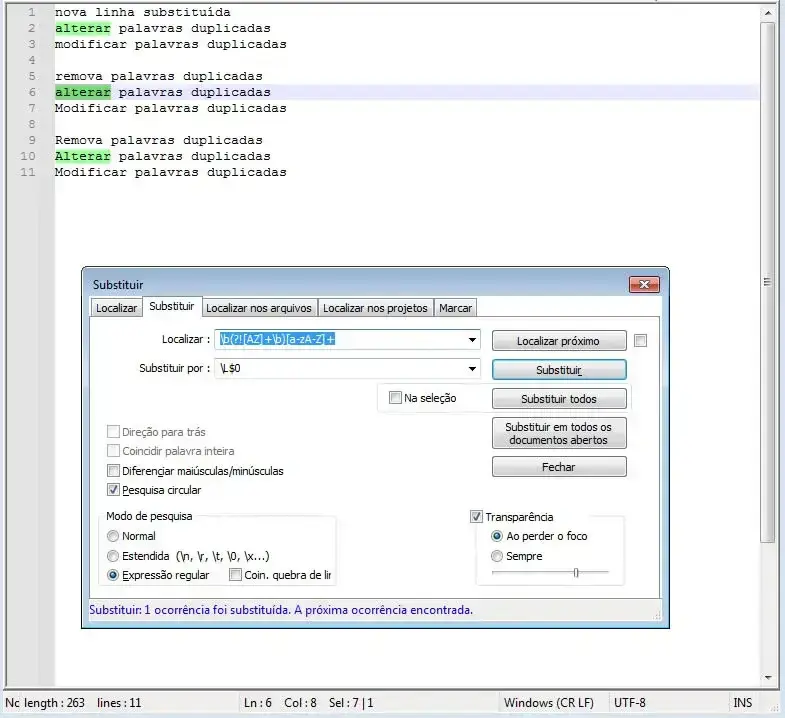
Task: Close the Substituir dialog window
Action: click(644, 285)
